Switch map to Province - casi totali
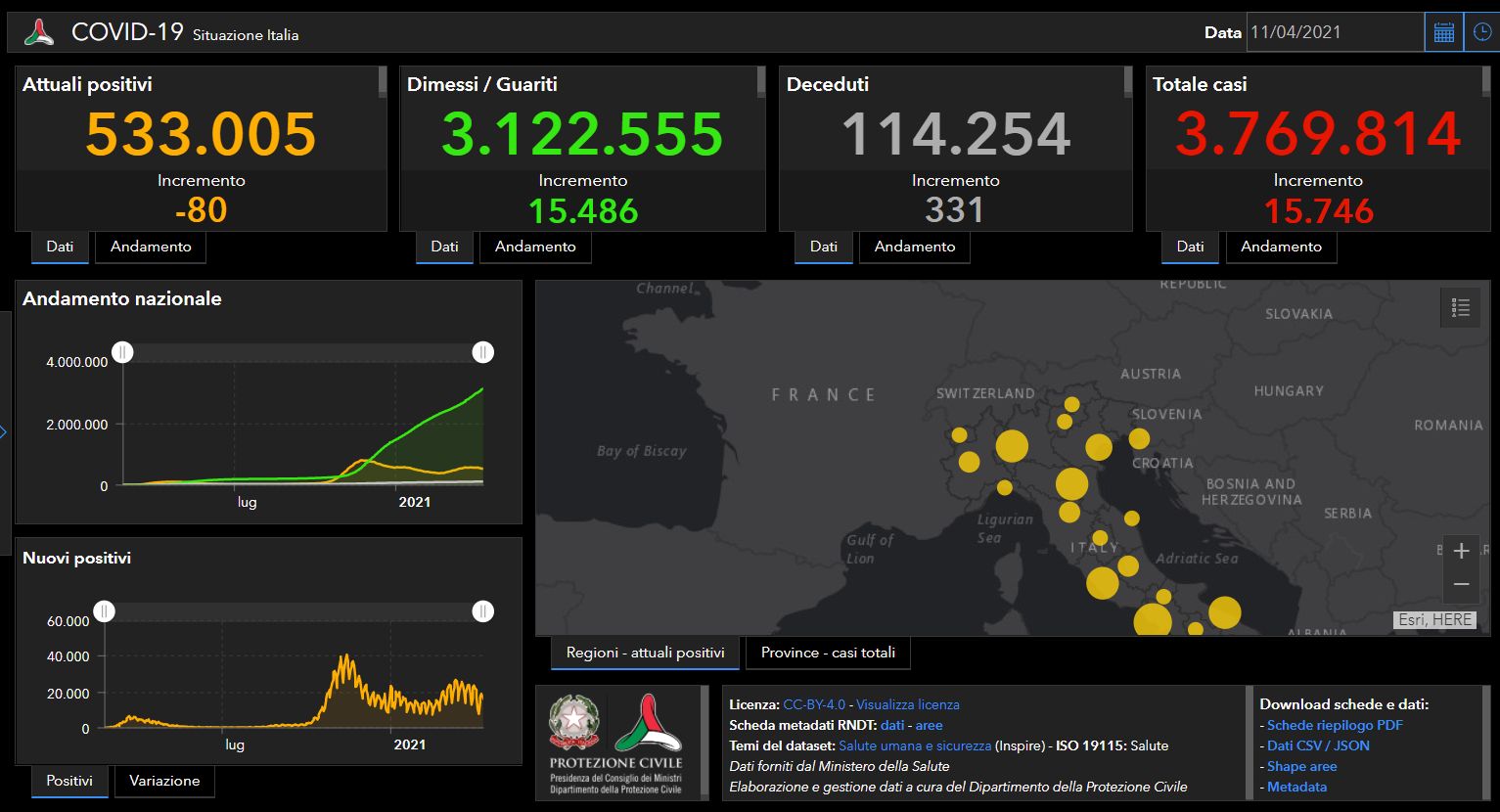The image size is (1500, 812). tap(828, 653)
